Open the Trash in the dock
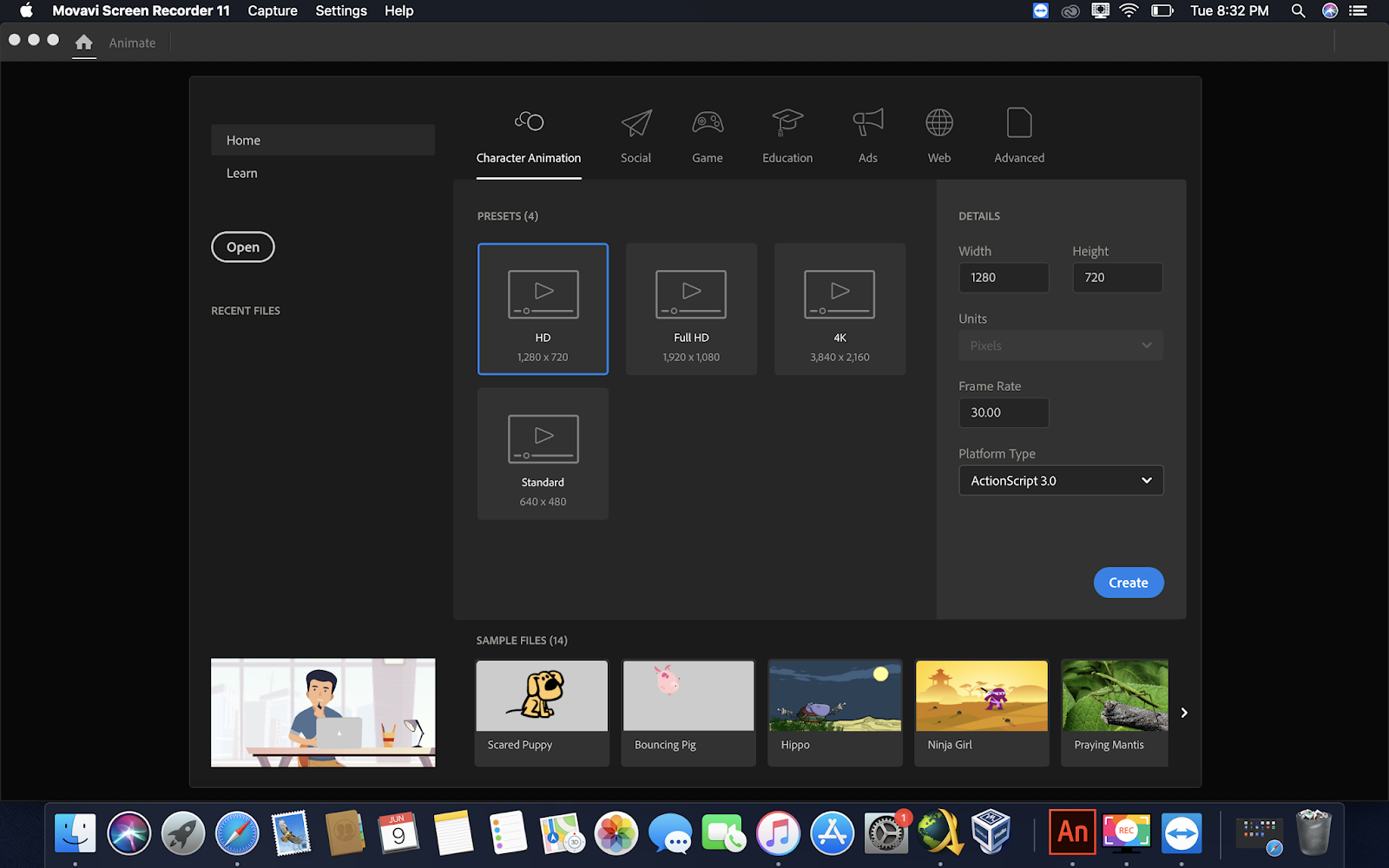Image resolution: width=1389 pixels, height=868 pixels. click(1313, 833)
